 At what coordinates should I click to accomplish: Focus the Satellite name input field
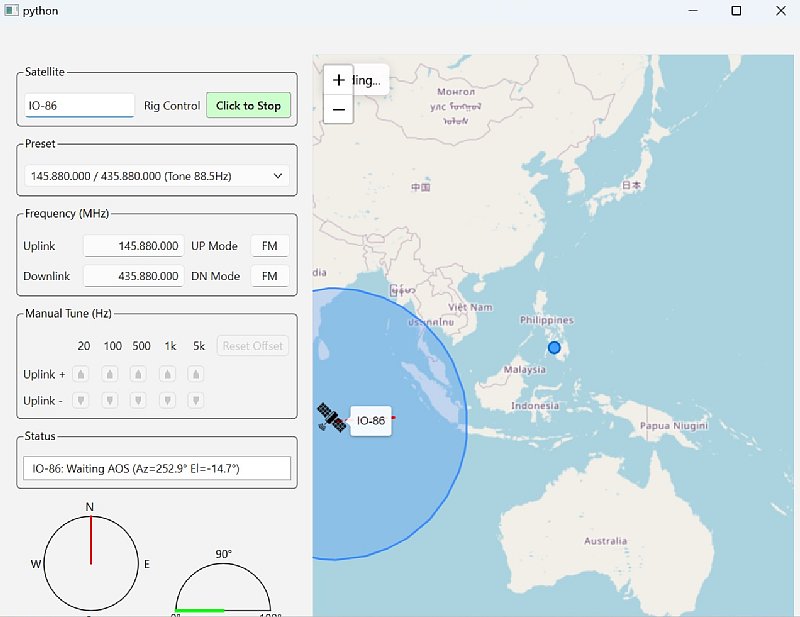click(79, 106)
